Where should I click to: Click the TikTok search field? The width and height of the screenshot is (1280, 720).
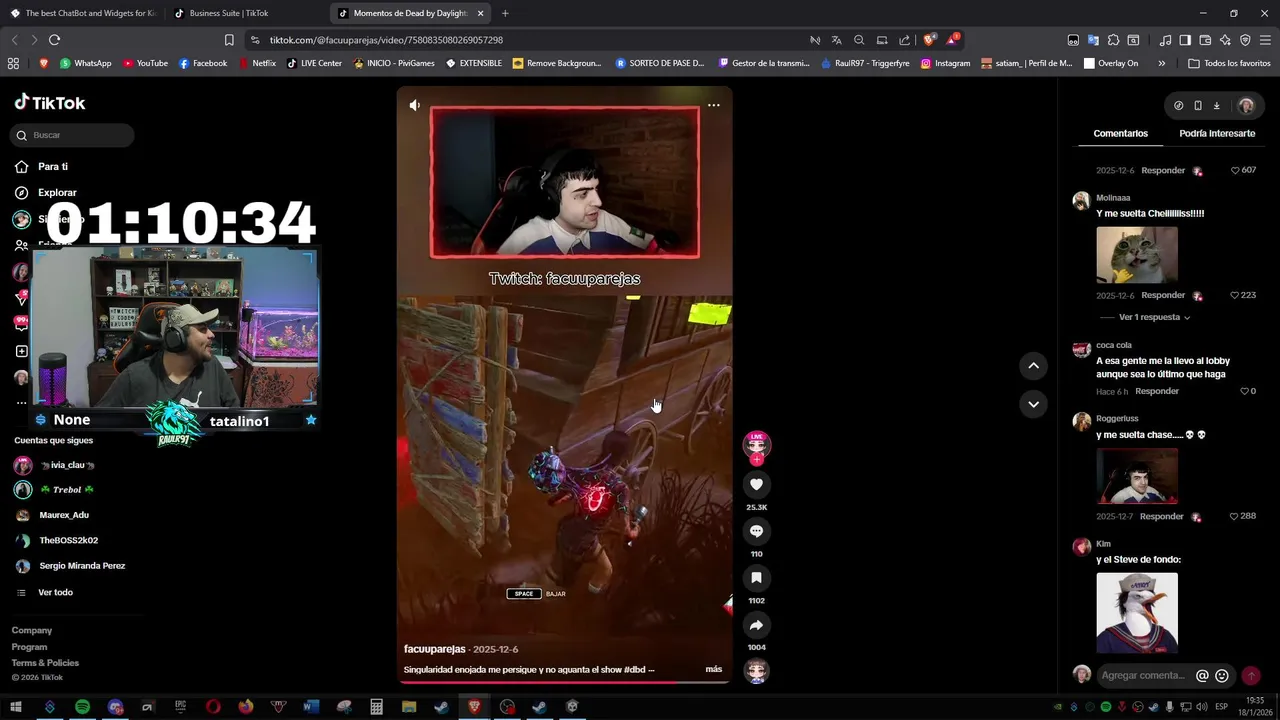pos(73,135)
